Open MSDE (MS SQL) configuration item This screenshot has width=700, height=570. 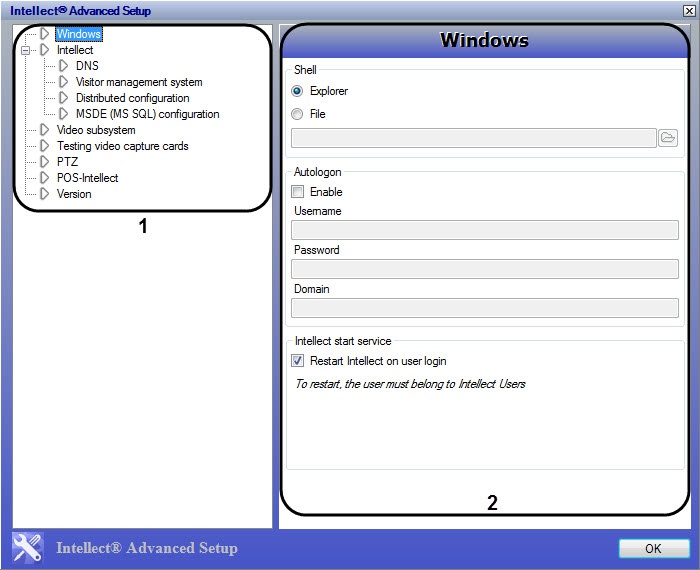tap(147, 114)
